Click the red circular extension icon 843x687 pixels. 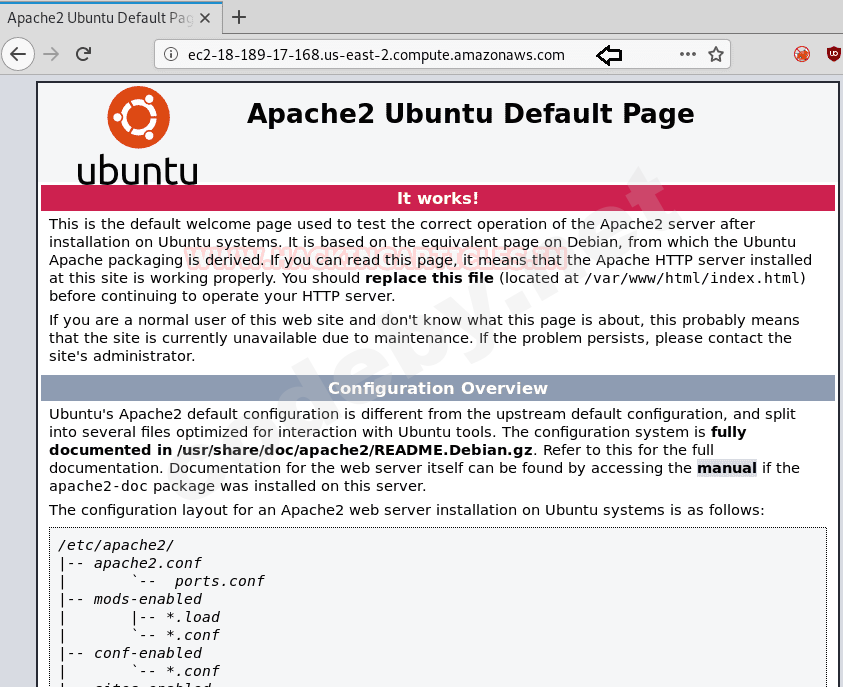point(802,54)
